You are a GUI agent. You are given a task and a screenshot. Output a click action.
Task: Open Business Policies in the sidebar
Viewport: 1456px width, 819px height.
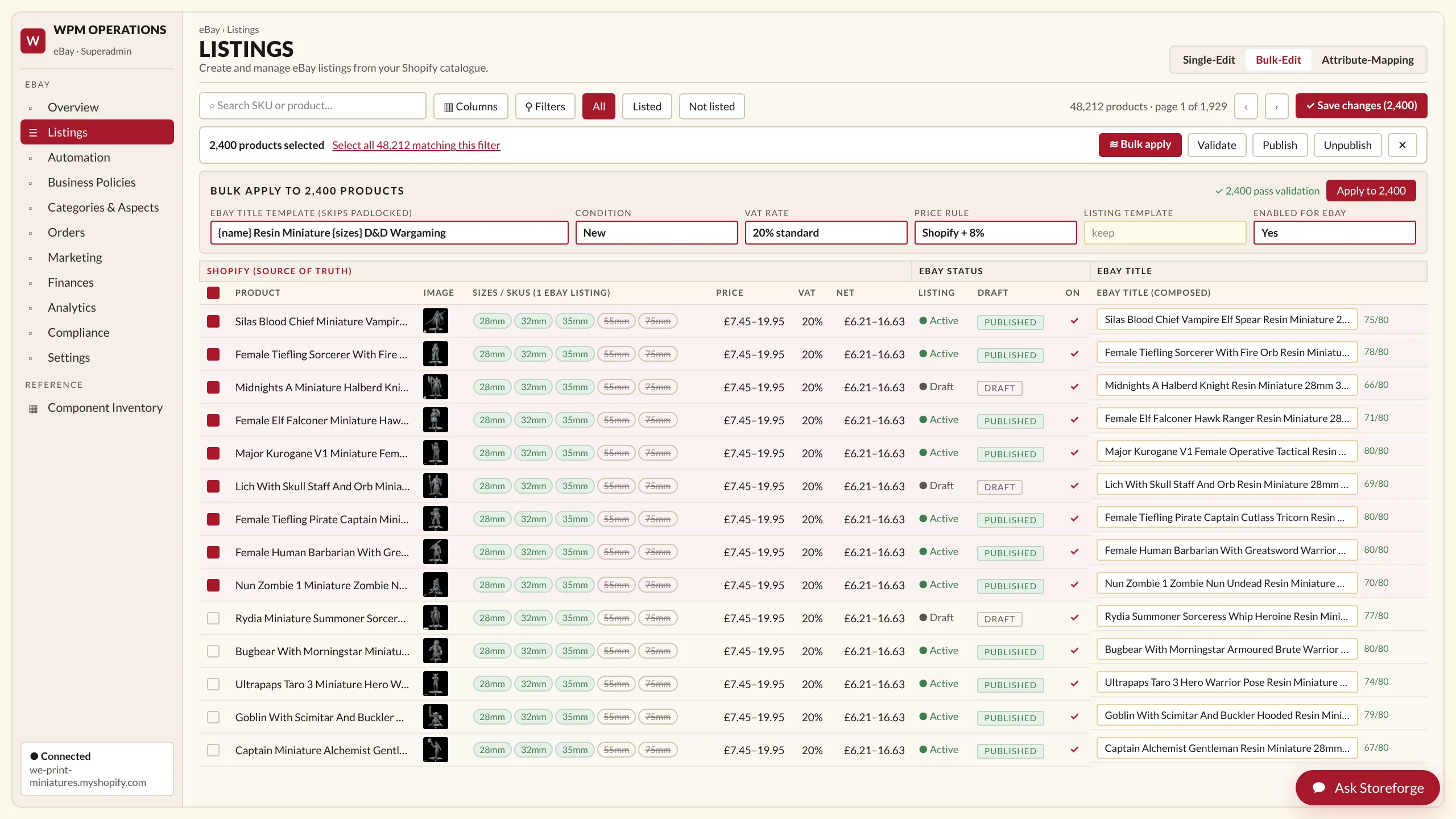tap(97, 183)
